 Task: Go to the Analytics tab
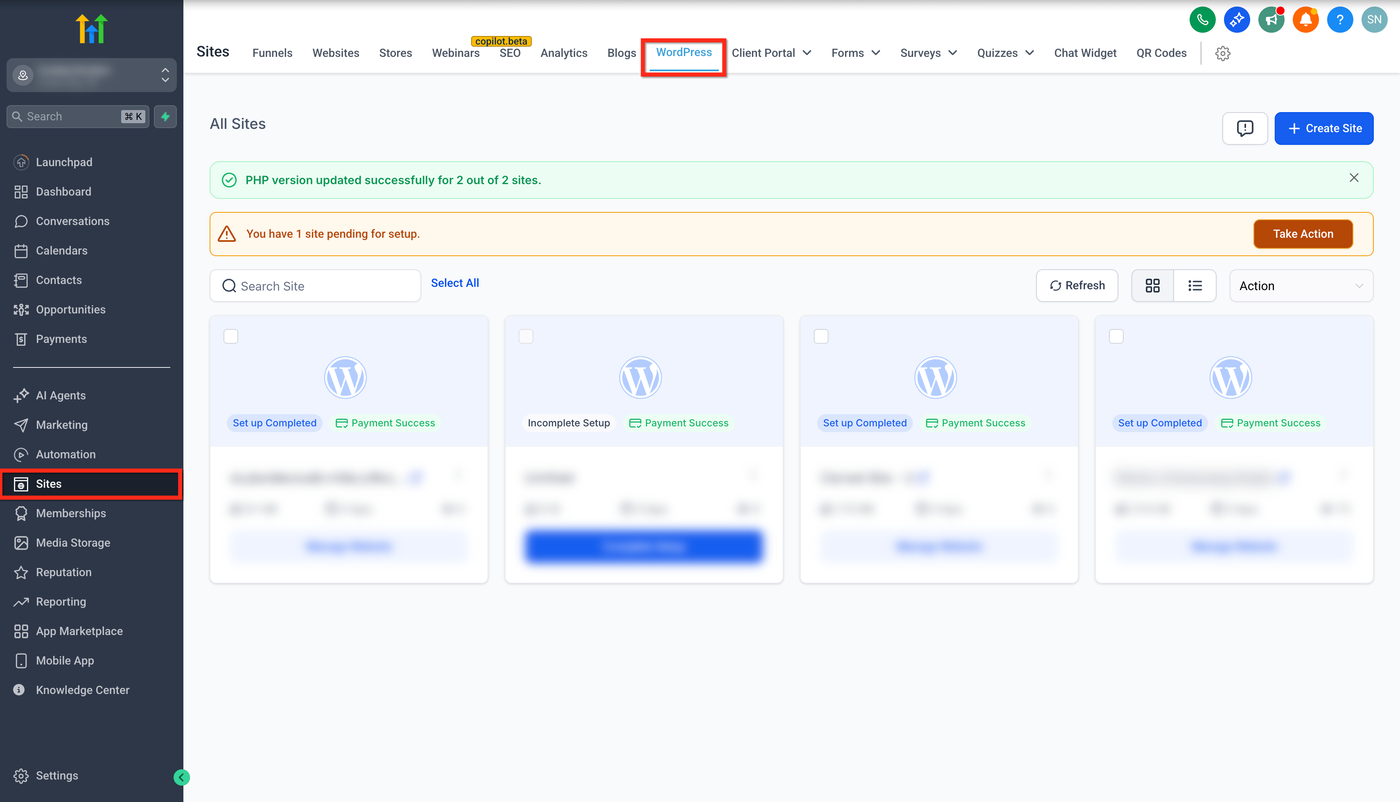pyautogui.click(x=564, y=53)
